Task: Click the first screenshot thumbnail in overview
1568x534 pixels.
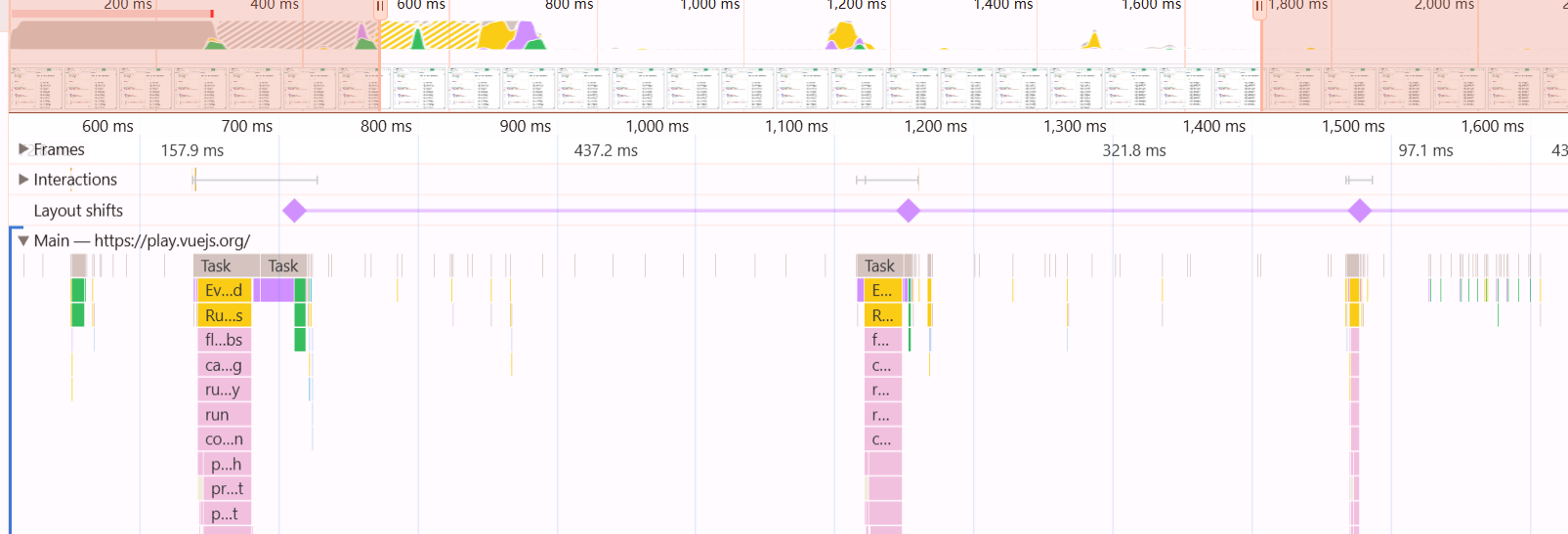Action: click(36, 89)
